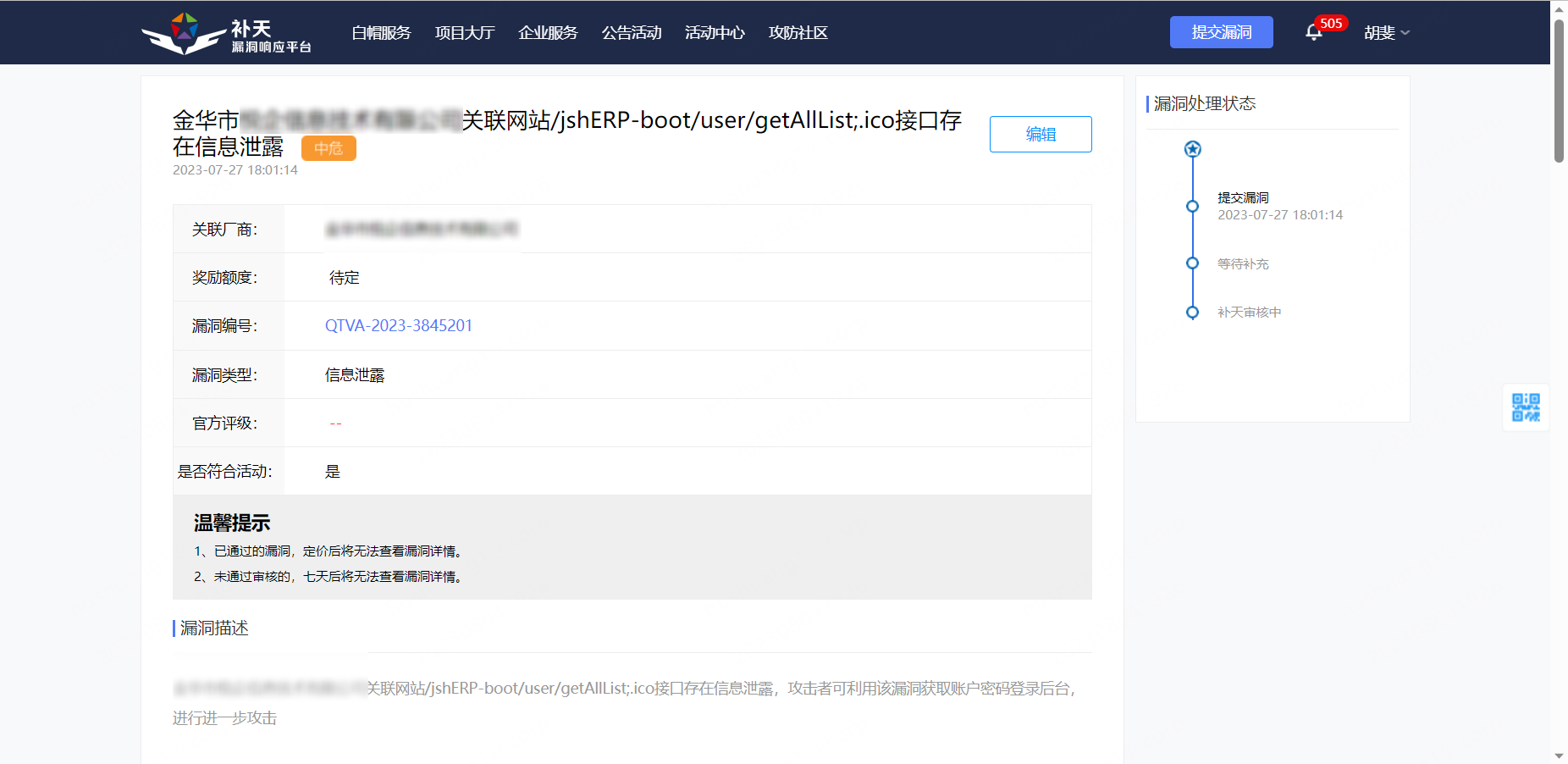Open the notification bell icon
Image resolution: width=1568 pixels, height=764 pixels.
point(1313,32)
